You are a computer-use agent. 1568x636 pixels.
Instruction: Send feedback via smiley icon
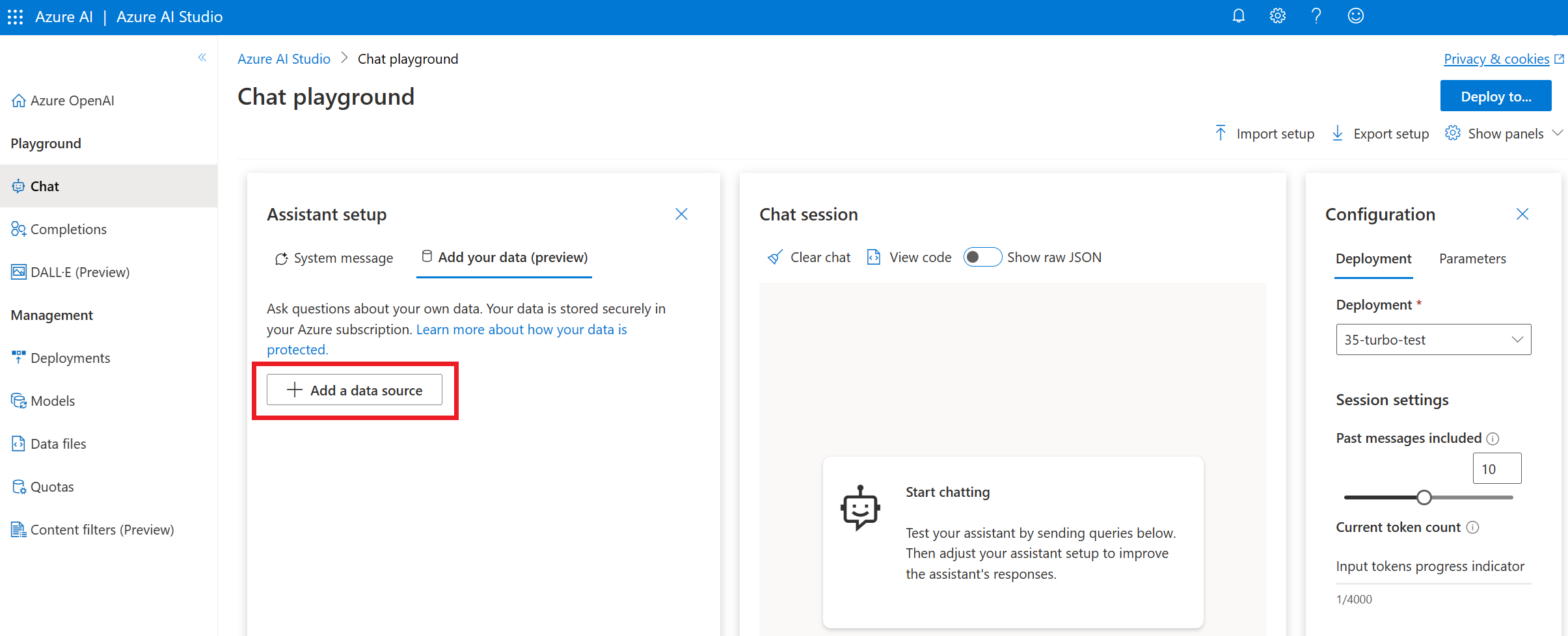(x=1356, y=16)
